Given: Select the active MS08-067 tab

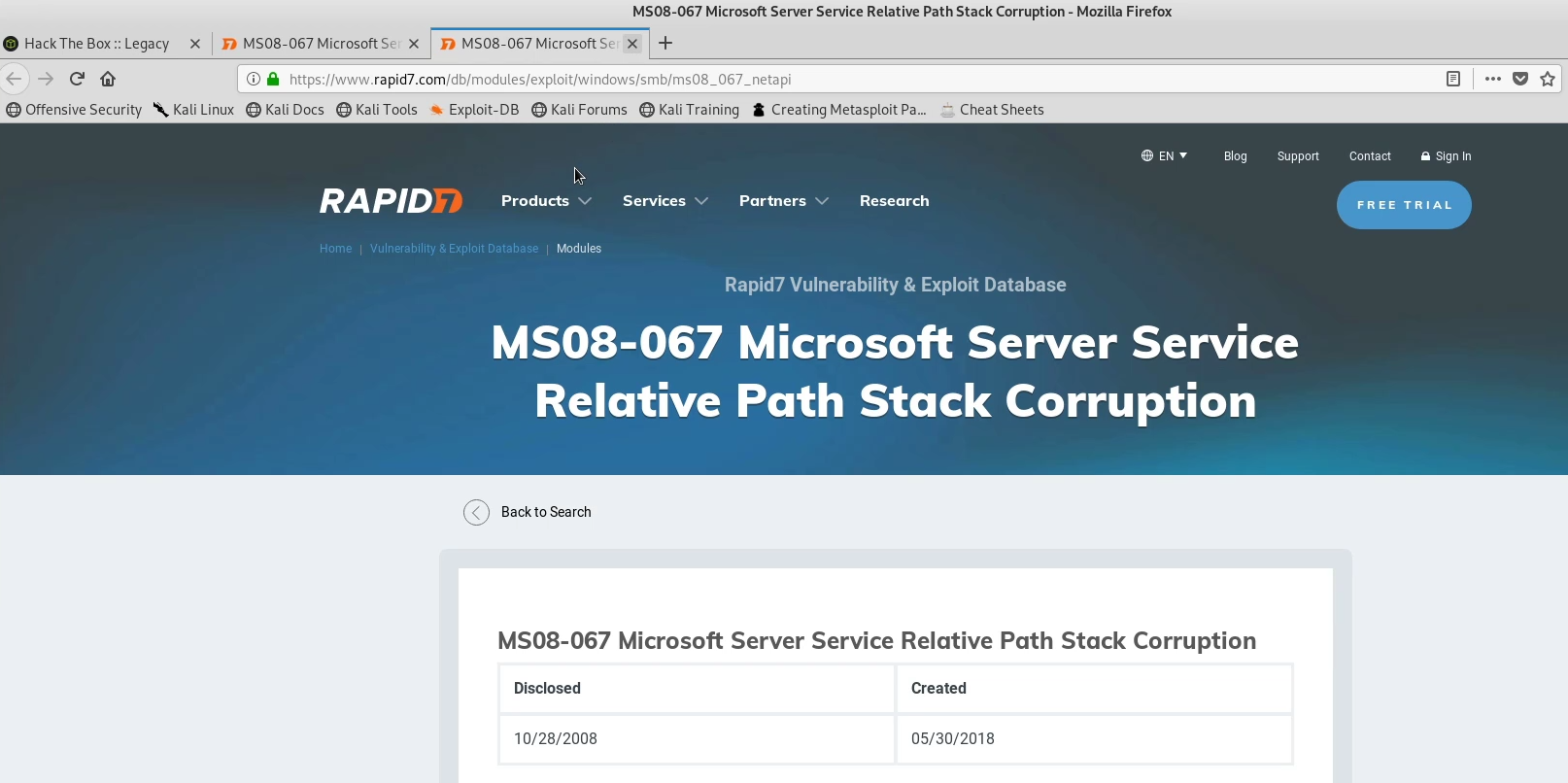Looking at the screenshot, I should (539, 44).
